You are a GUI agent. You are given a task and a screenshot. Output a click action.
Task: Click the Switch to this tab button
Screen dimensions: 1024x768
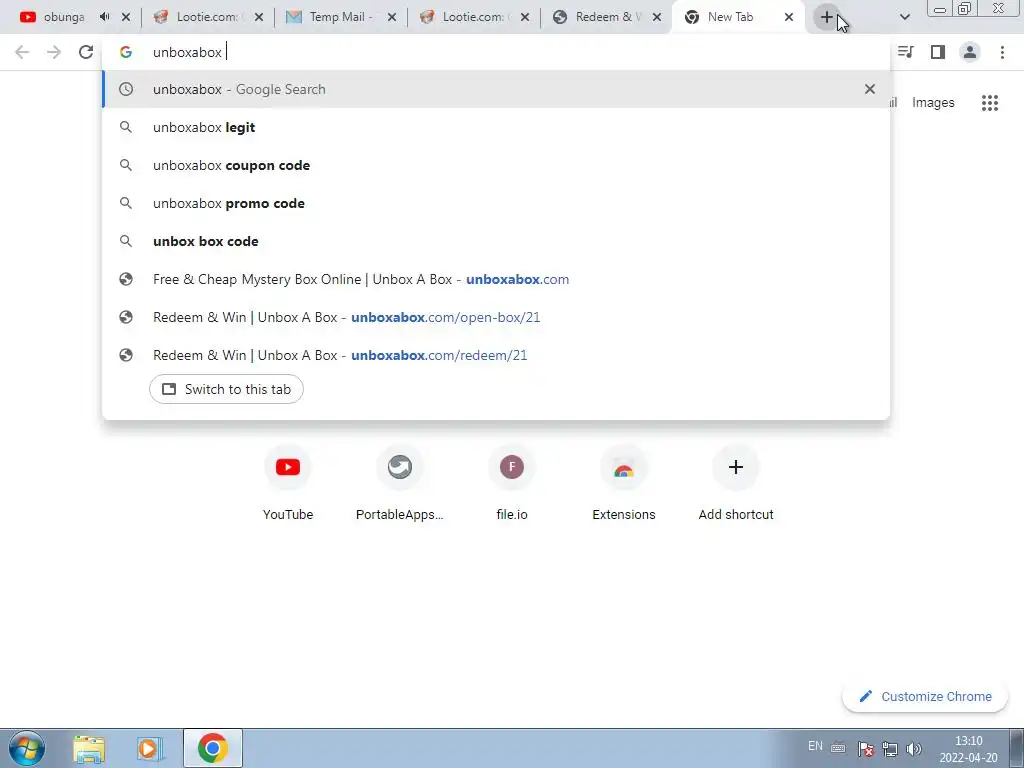(x=226, y=389)
